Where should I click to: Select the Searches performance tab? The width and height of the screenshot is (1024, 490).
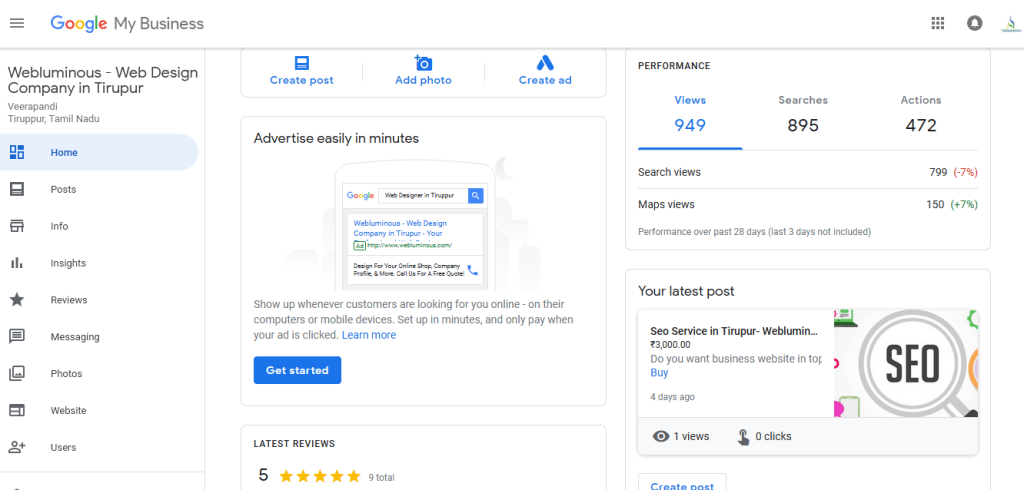pos(803,114)
